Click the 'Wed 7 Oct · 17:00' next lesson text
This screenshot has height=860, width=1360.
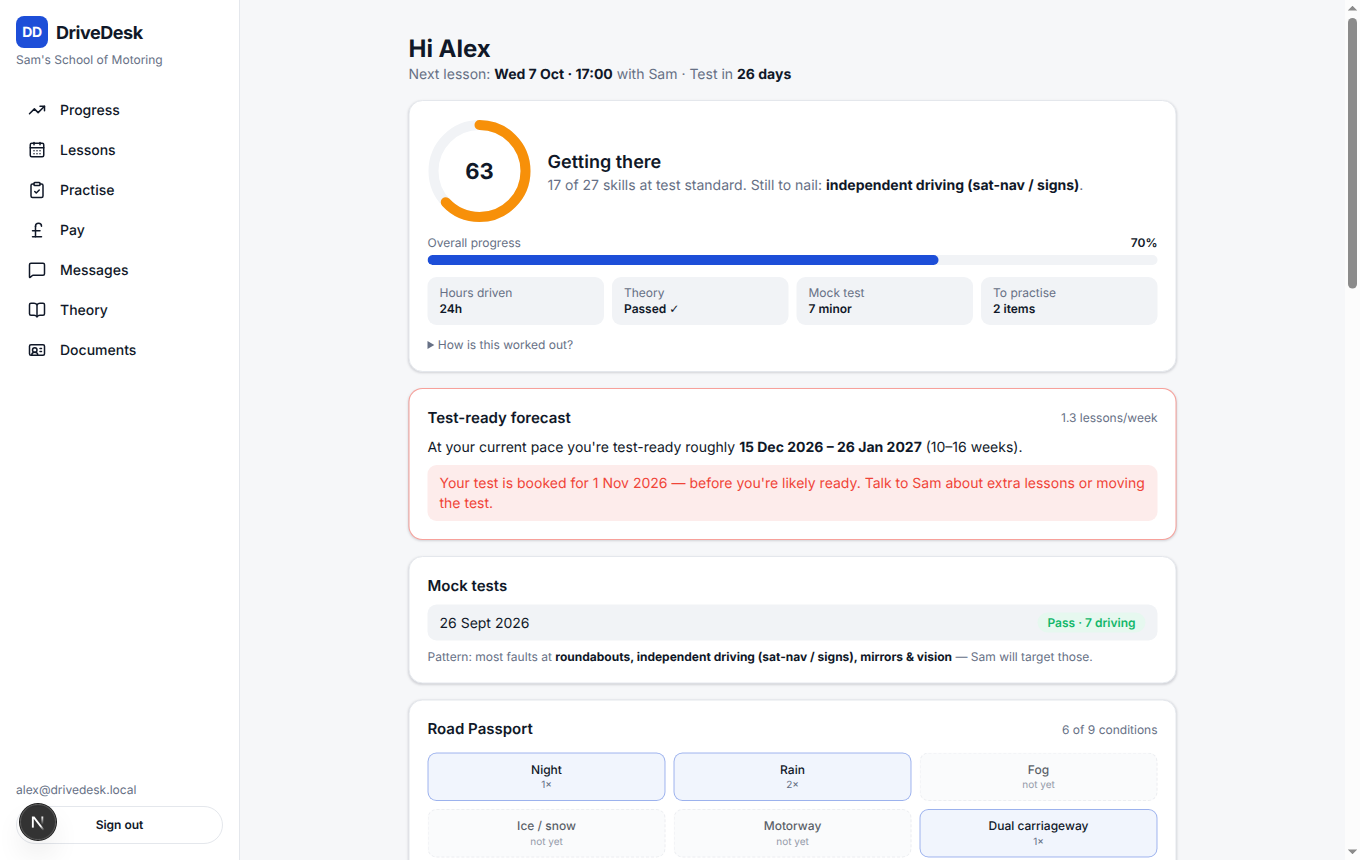click(x=553, y=74)
